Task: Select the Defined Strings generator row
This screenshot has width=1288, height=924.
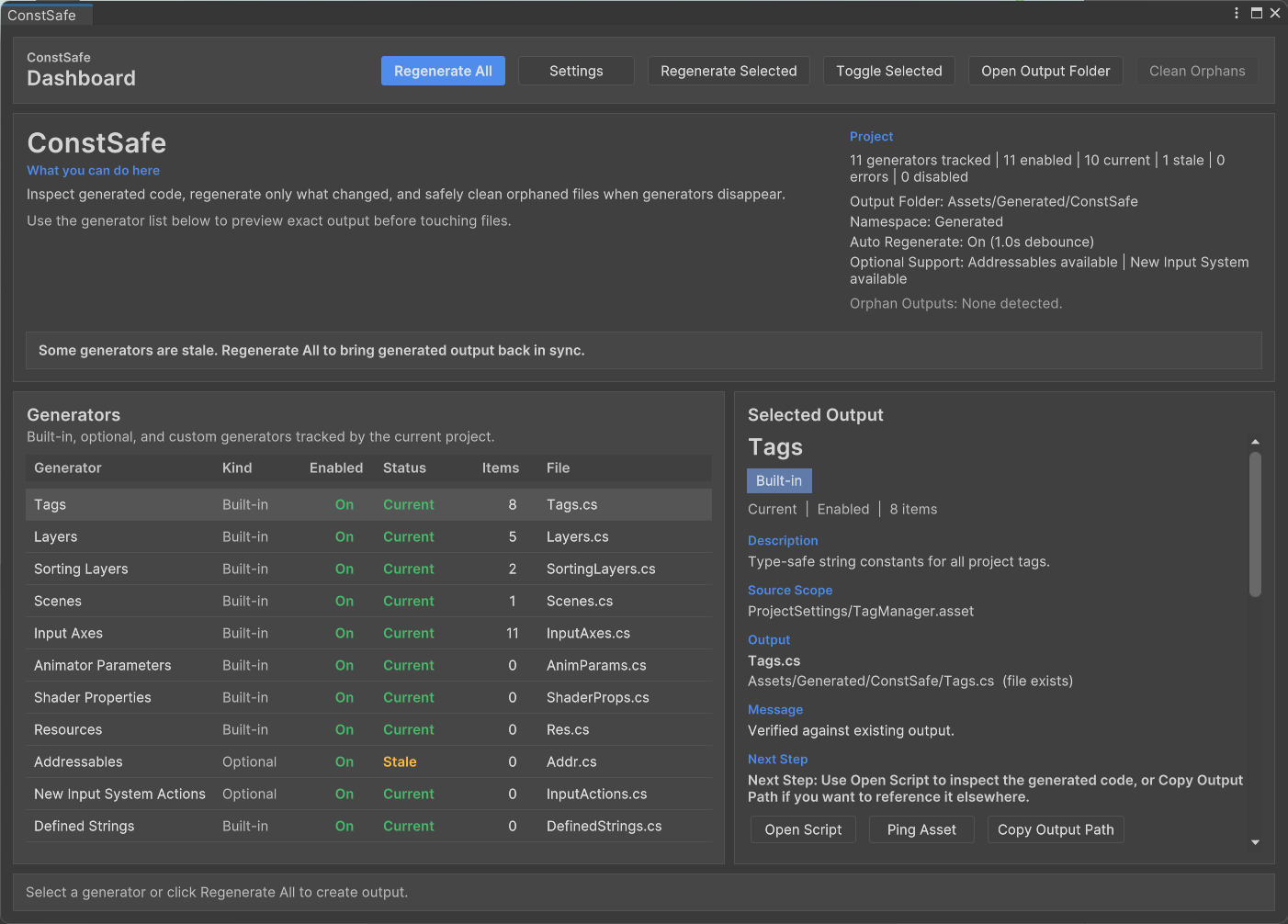Action: point(368,826)
